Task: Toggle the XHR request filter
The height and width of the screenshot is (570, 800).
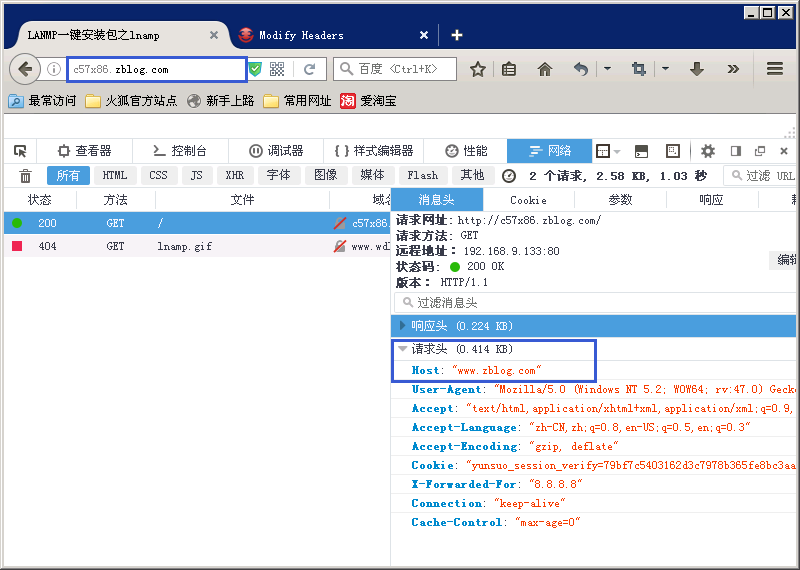Action: tap(234, 176)
